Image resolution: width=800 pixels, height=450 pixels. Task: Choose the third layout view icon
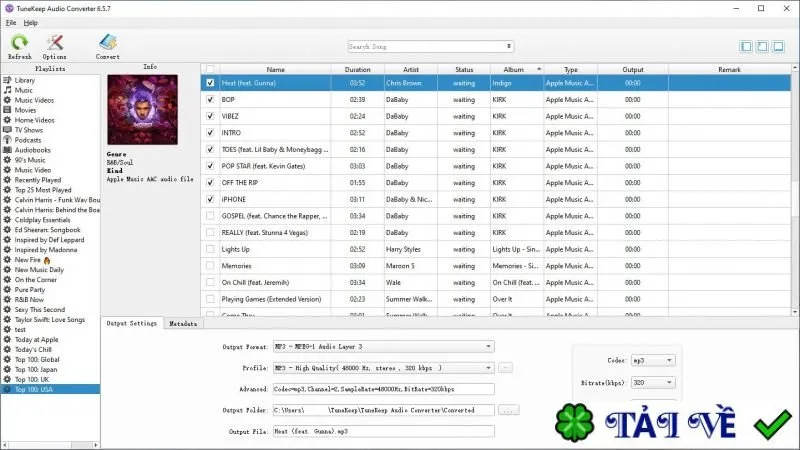point(779,46)
